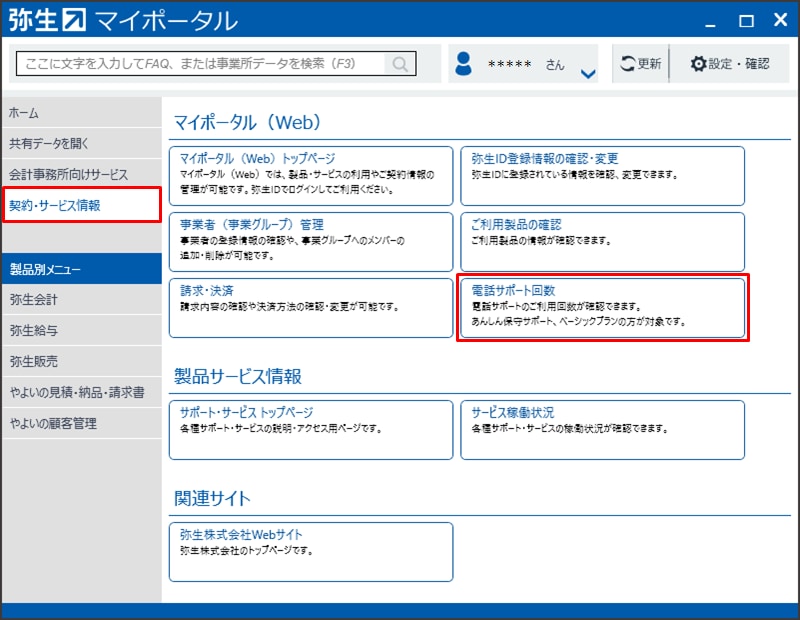Screen dimensions: 800x620
Task: Maximize the マイポータル window
Action: [746, 21]
